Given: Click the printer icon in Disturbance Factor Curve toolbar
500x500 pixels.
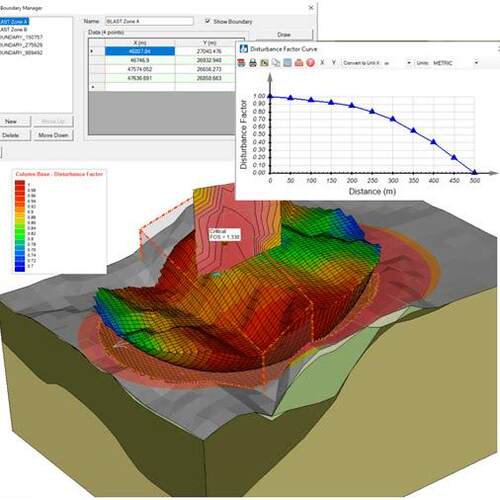Looking at the screenshot, I should pos(253,62).
